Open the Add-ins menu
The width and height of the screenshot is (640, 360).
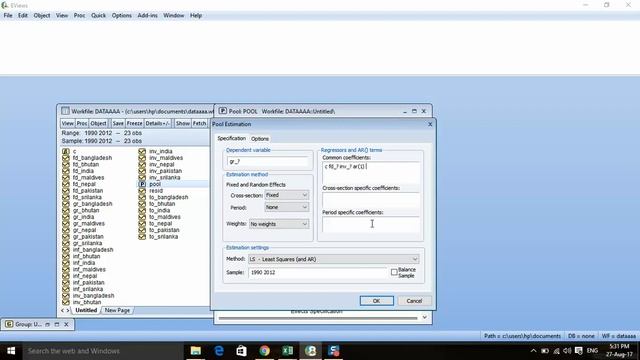pos(147,16)
